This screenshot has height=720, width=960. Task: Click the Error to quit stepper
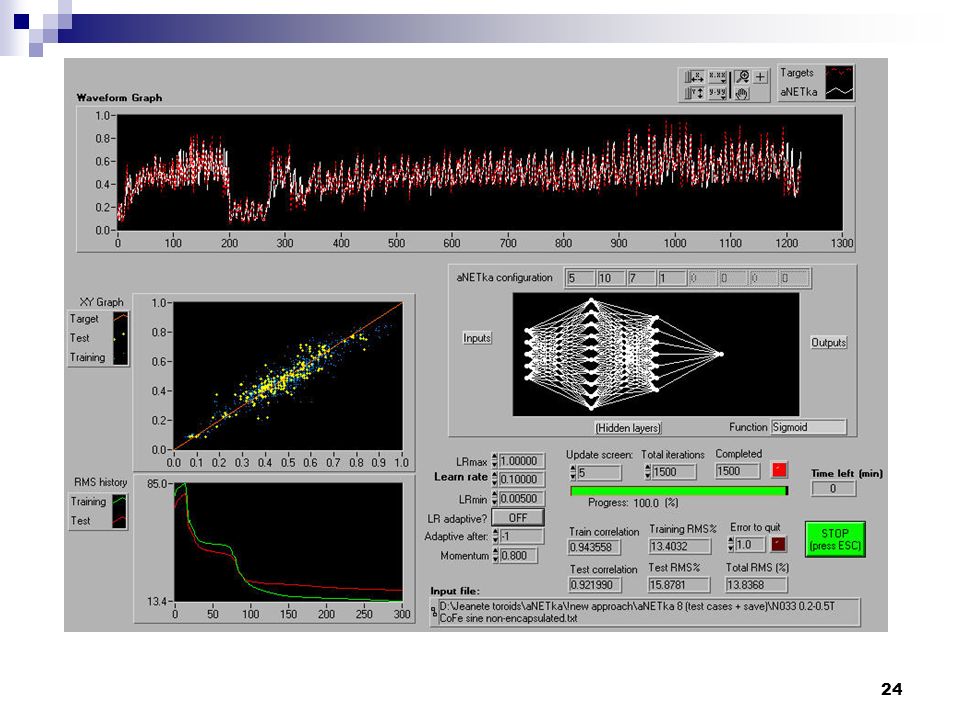730,544
